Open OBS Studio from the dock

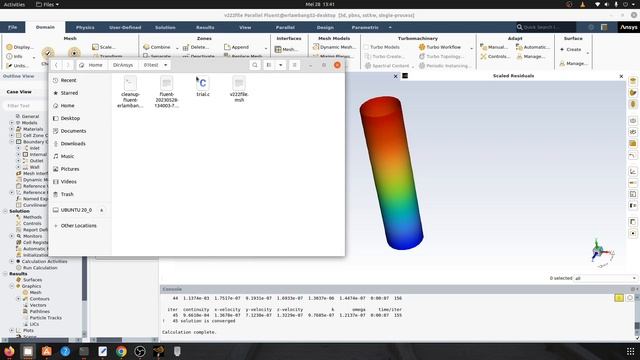pos(140,351)
